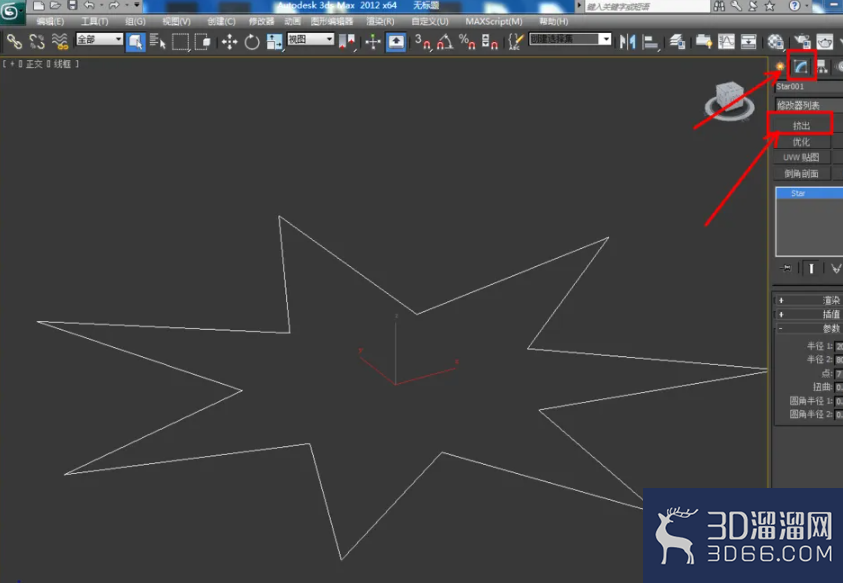Activate the Select and Scale tool
Viewport: 843px width, 583px height.
[x=274, y=41]
